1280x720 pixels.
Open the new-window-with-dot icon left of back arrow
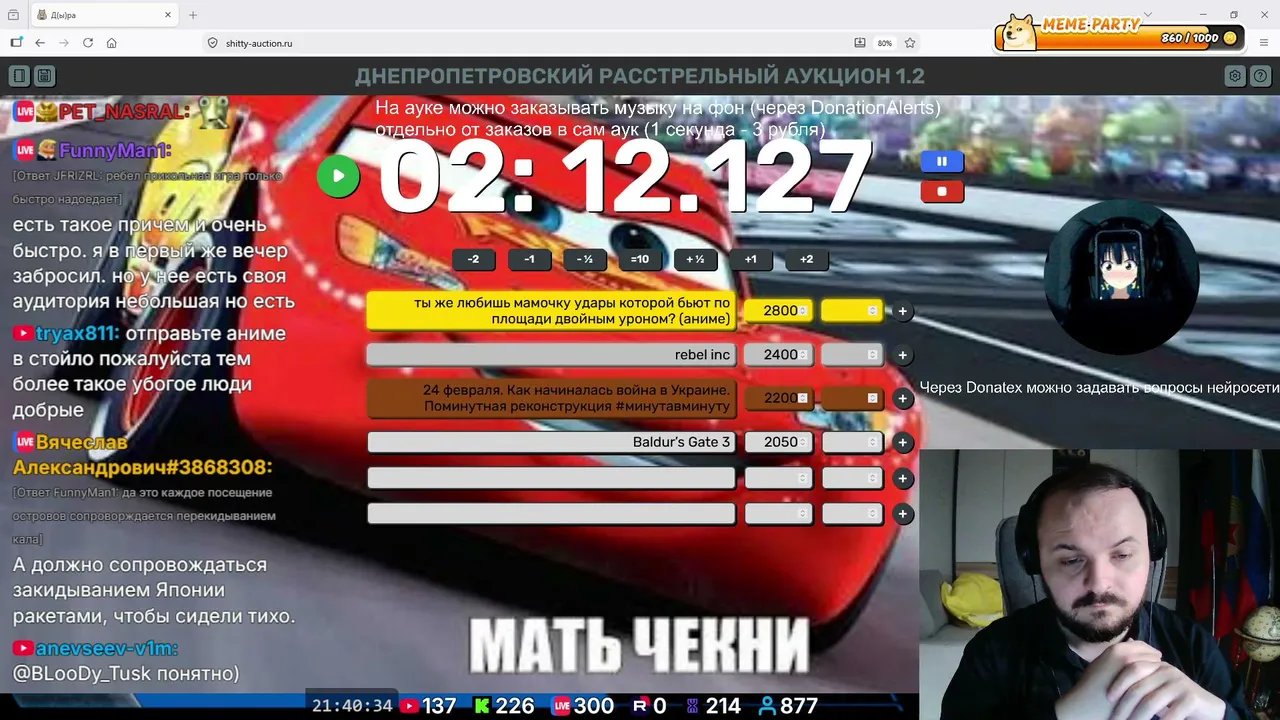pyautogui.click(x=16, y=43)
